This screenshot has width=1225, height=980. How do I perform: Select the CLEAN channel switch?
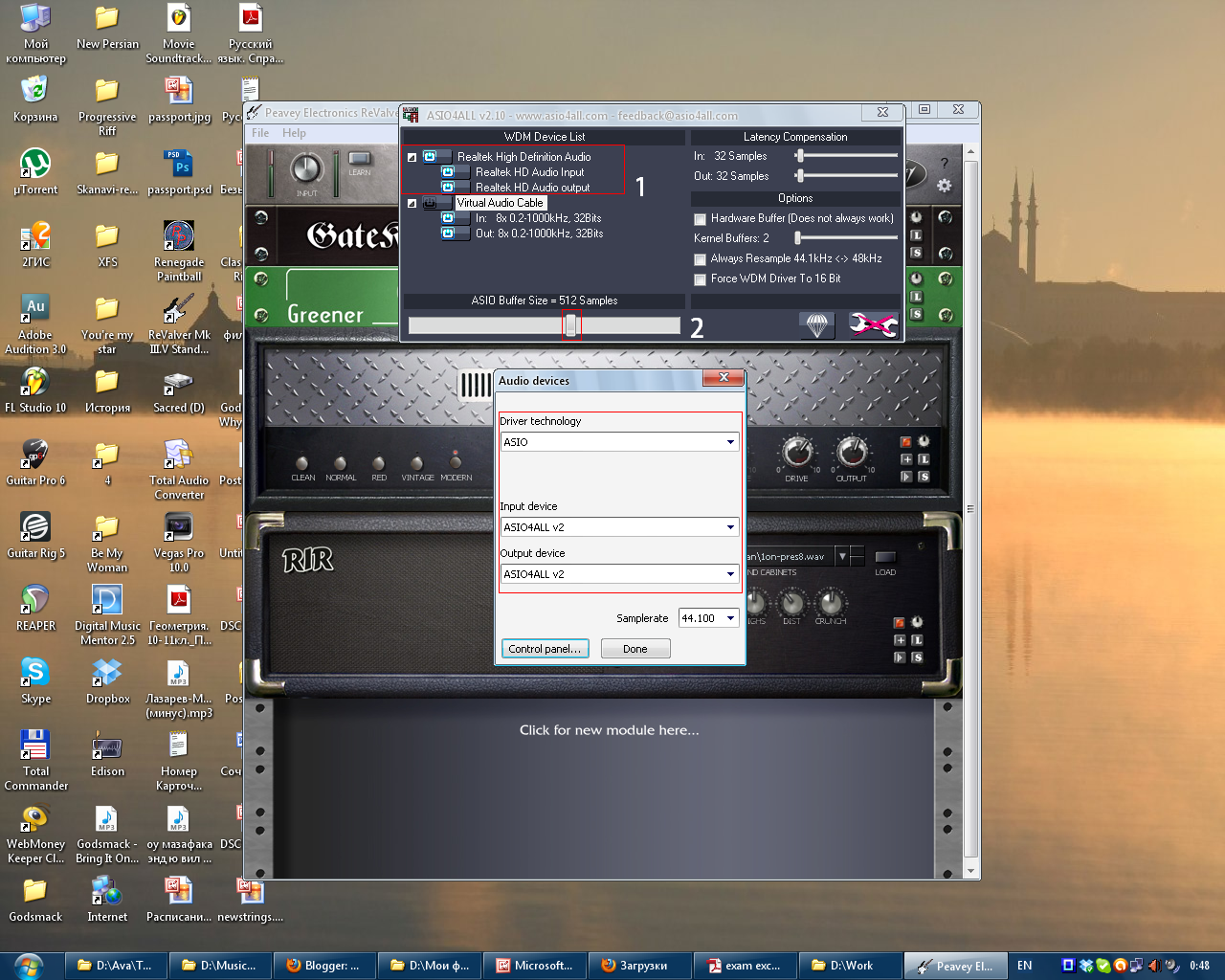point(302,464)
